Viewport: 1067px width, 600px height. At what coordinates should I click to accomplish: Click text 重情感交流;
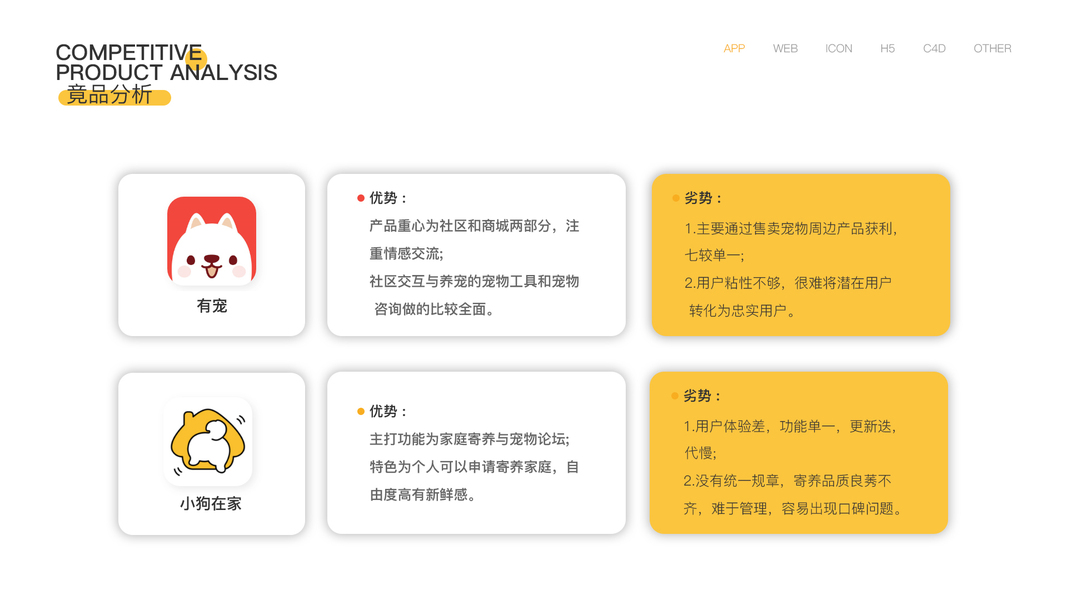(406, 254)
